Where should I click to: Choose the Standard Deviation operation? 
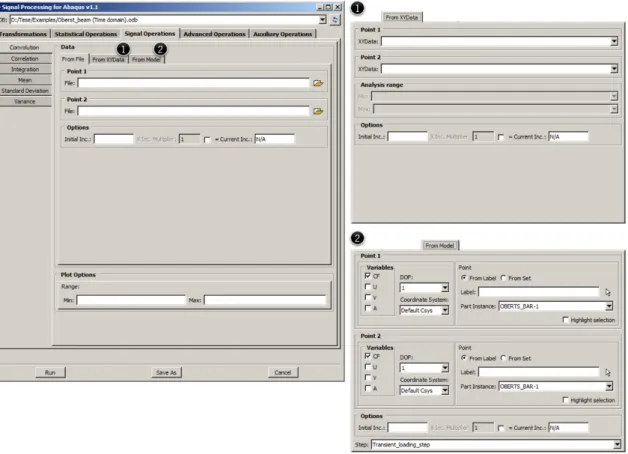[25, 91]
